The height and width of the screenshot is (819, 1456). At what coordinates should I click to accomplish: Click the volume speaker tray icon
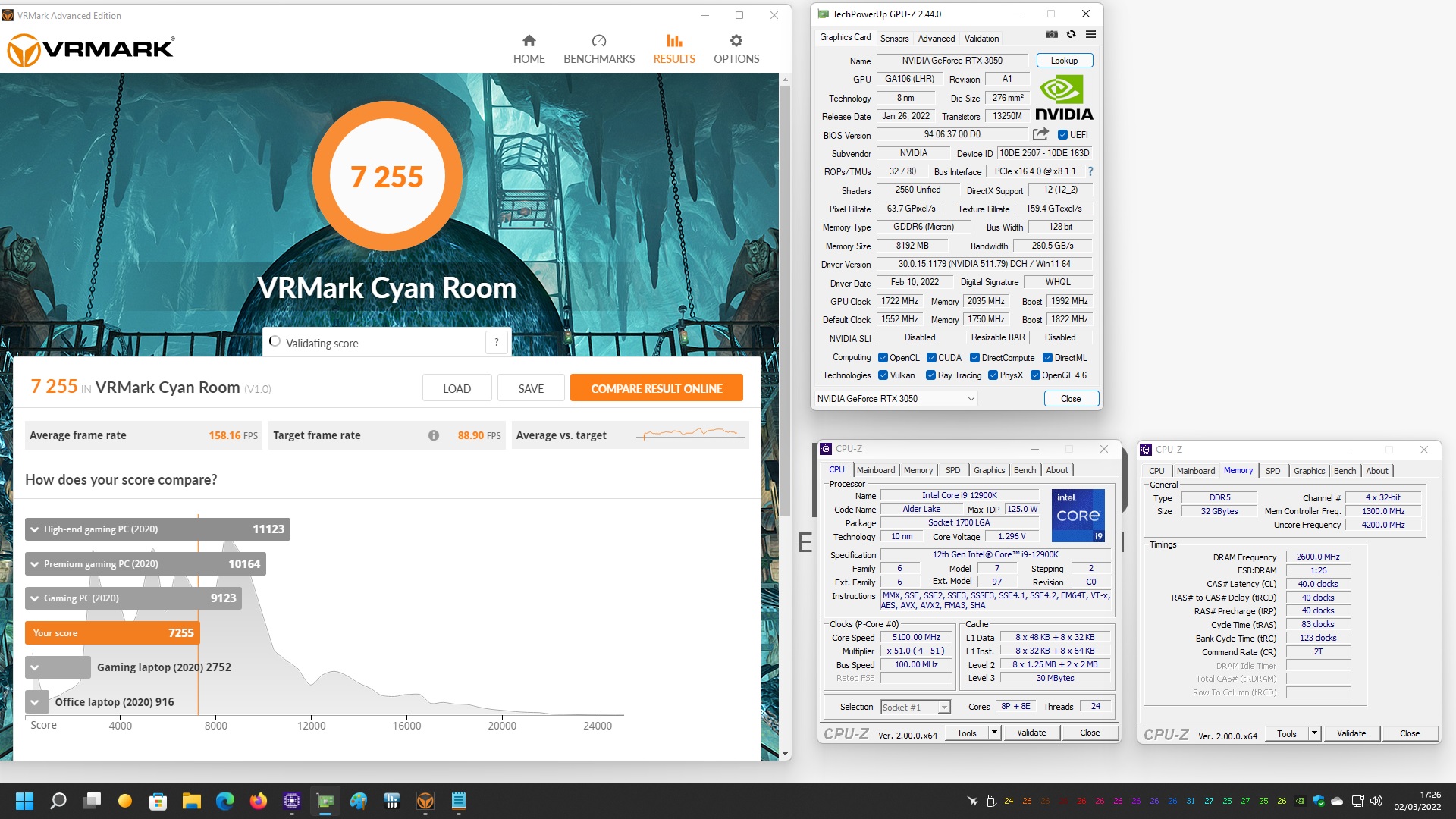click(1376, 801)
